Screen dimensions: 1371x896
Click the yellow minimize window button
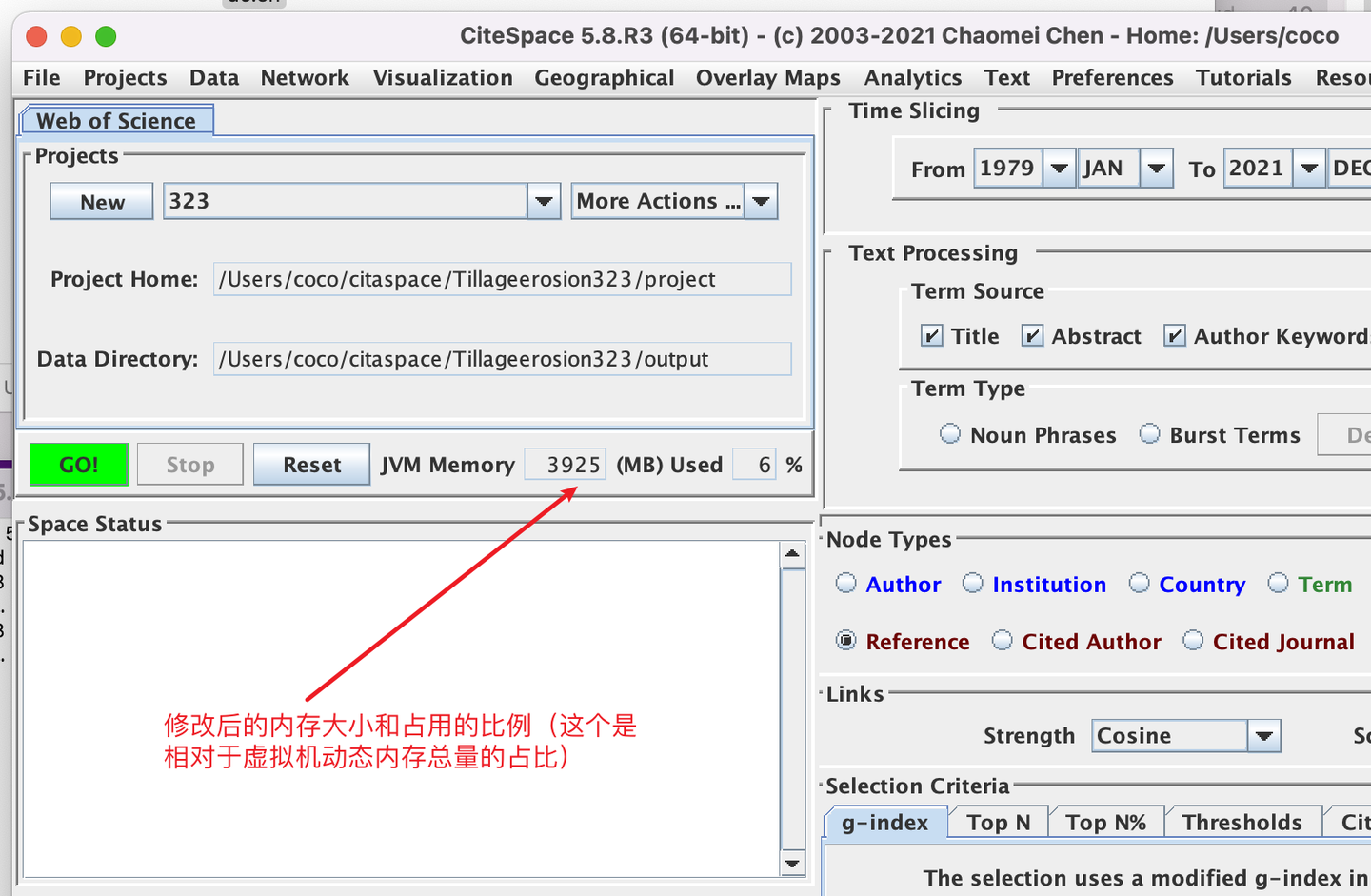(71, 36)
